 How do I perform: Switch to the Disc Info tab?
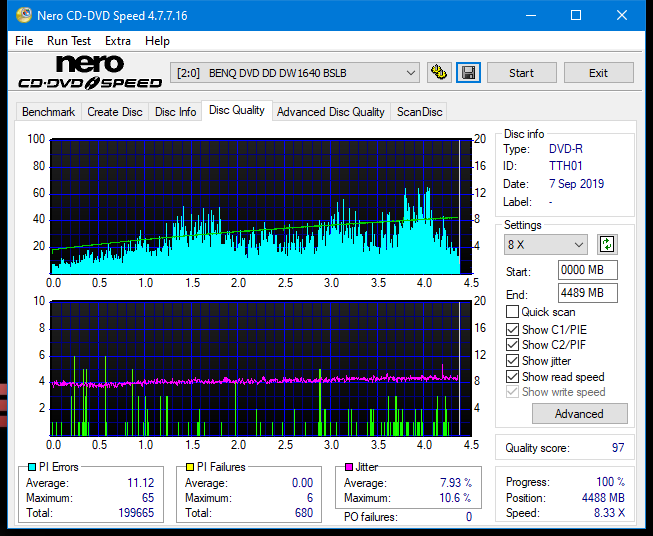(175, 112)
